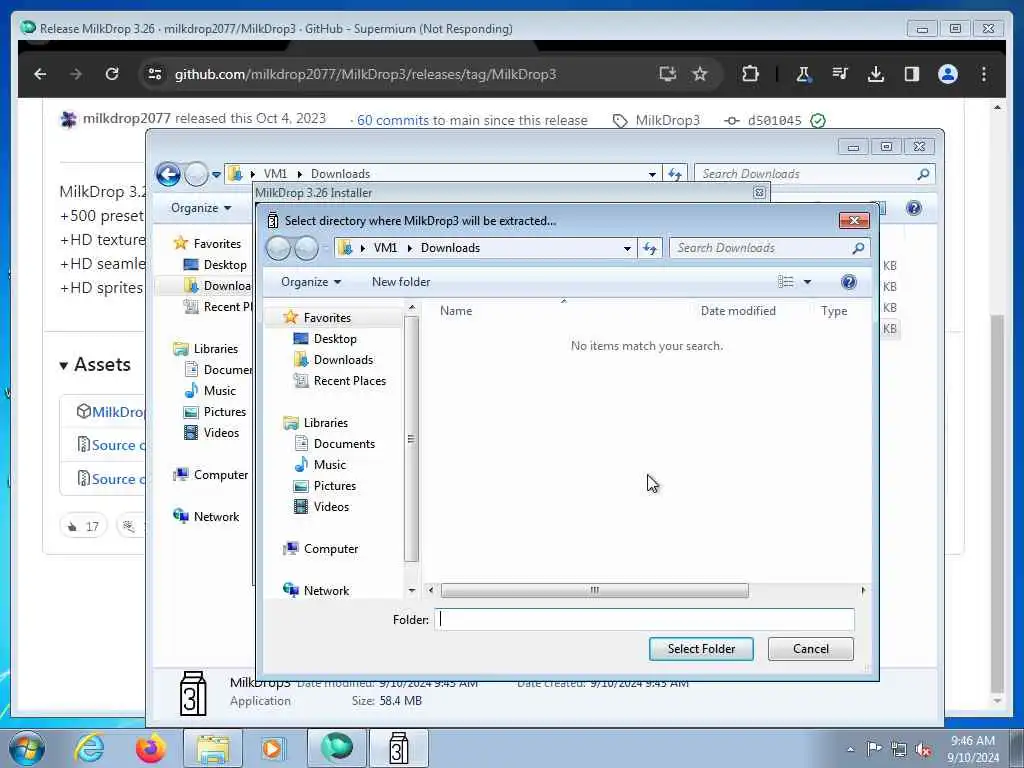Screen dimensions: 1024x768
Task: Click volume icon in system tray
Action: tap(923, 749)
